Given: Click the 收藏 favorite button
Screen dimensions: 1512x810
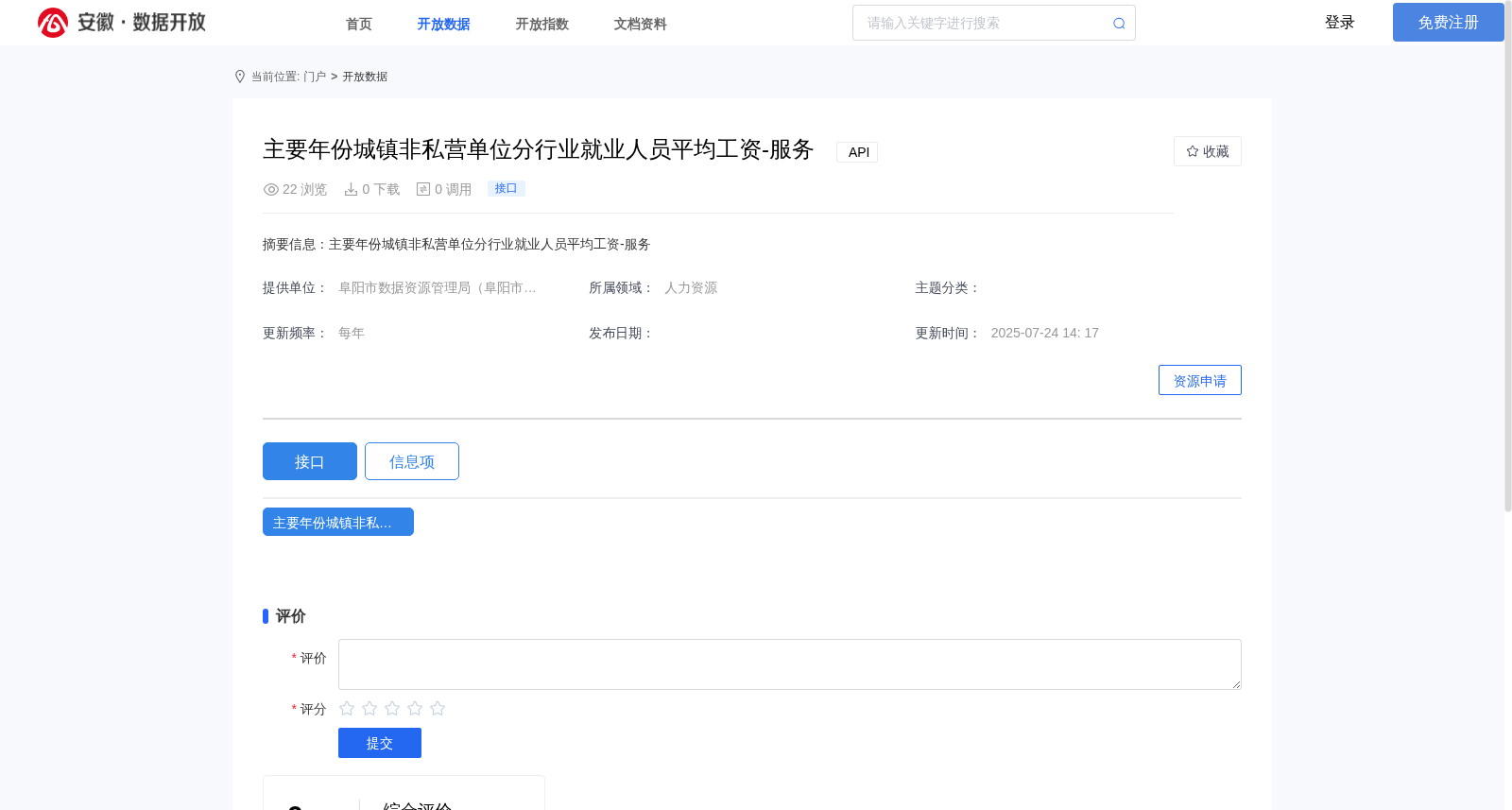Looking at the screenshot, I should click(1208, 151).
